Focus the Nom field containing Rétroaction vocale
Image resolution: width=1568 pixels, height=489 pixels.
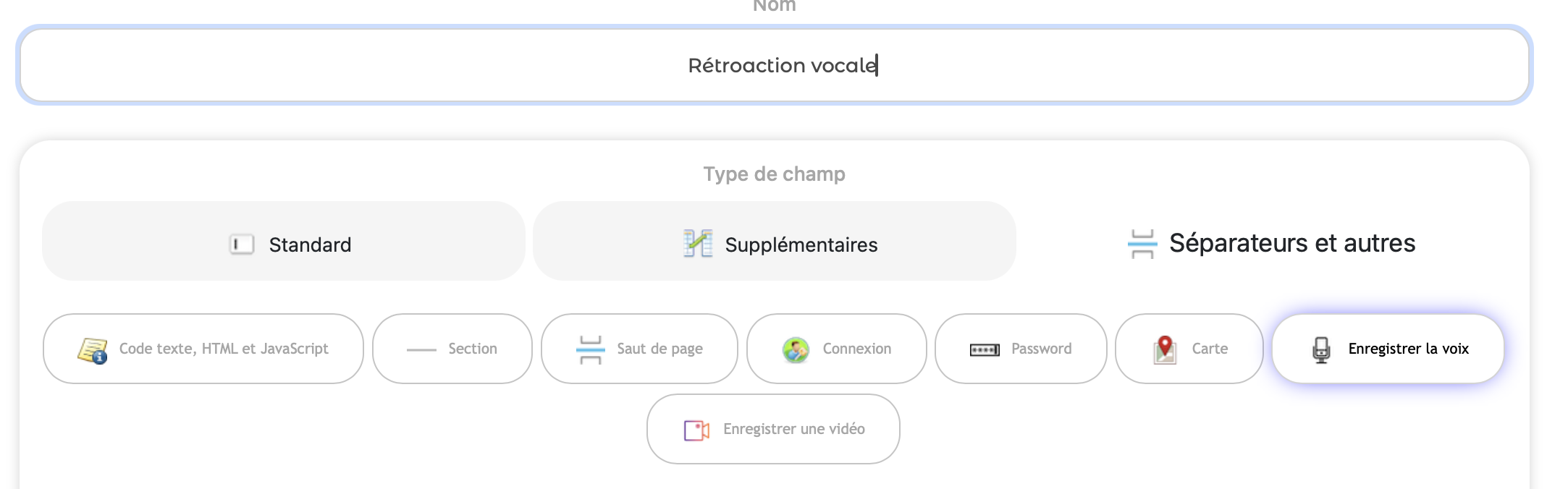[x=775, y=65]
